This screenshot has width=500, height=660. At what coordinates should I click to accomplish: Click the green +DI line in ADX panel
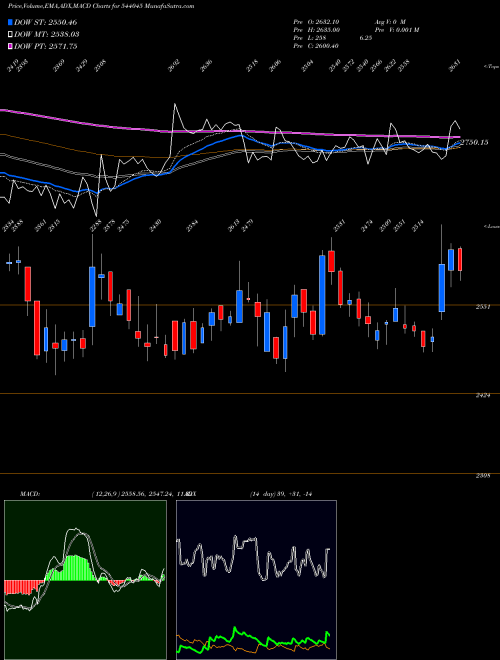tap(253, 640)
